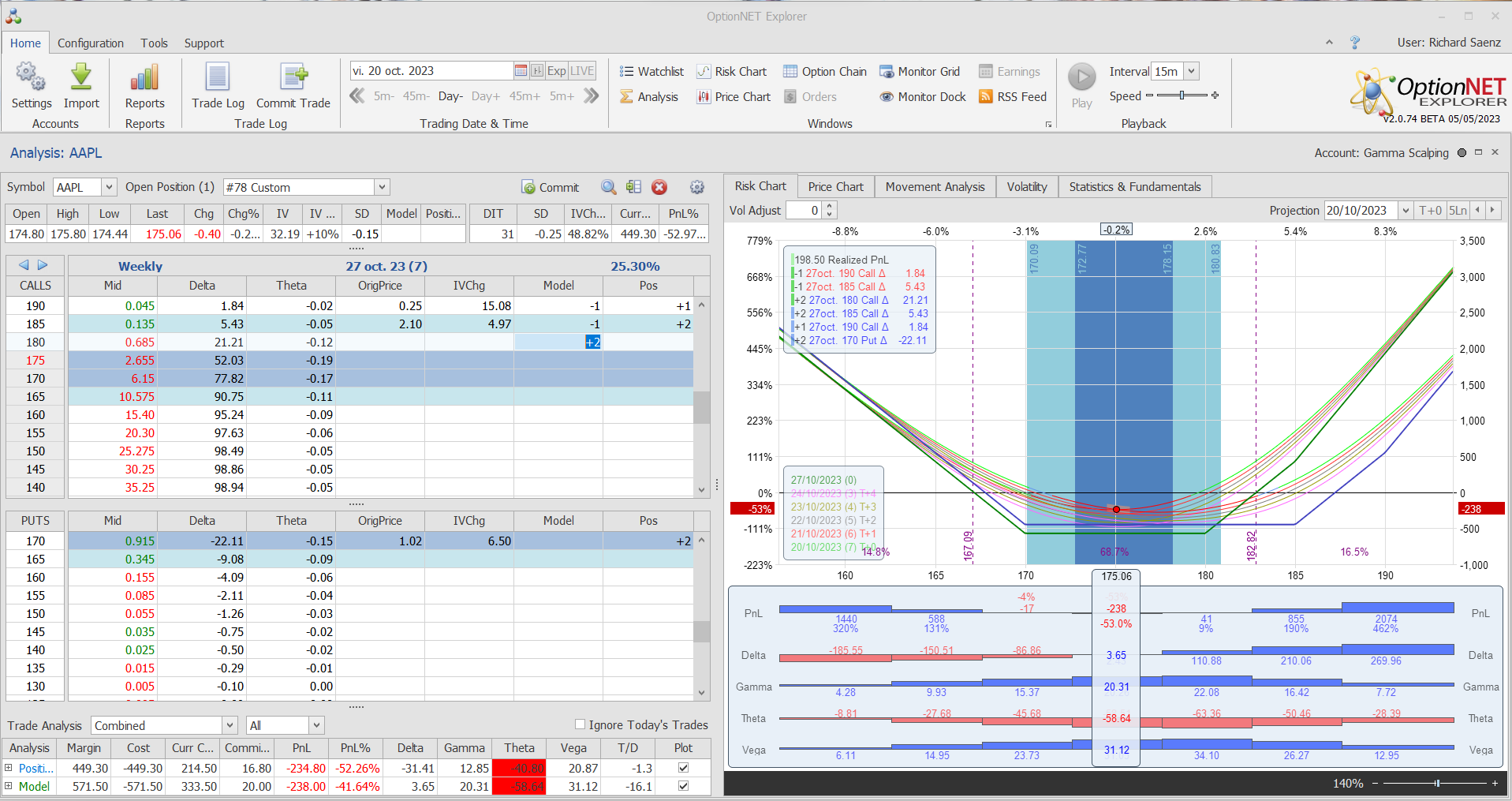Open the All filter dropdown
Image resolution: width=1512 pixels, height=801 pixels.
(316, 725)
